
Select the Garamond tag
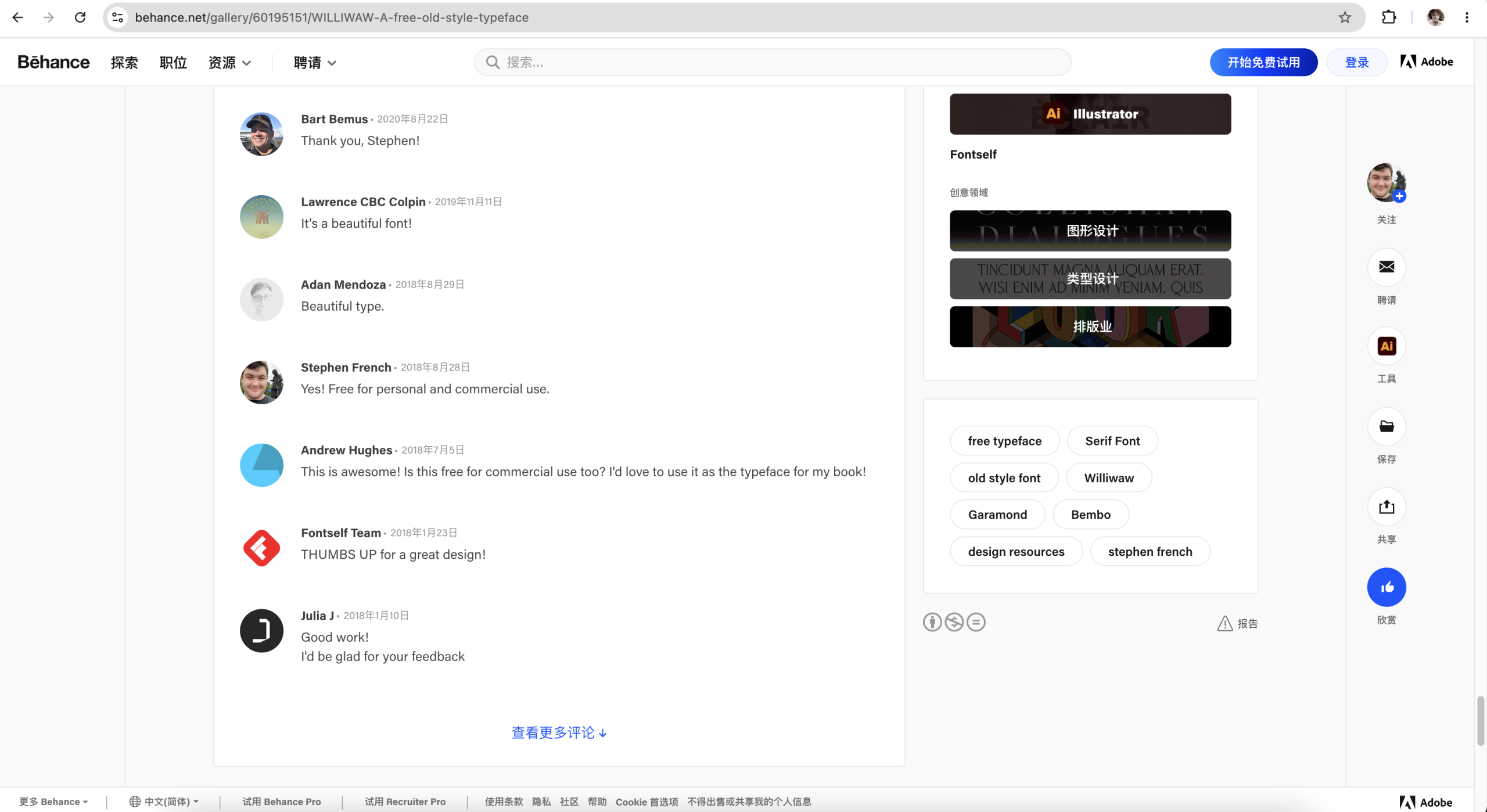(997, 515)
